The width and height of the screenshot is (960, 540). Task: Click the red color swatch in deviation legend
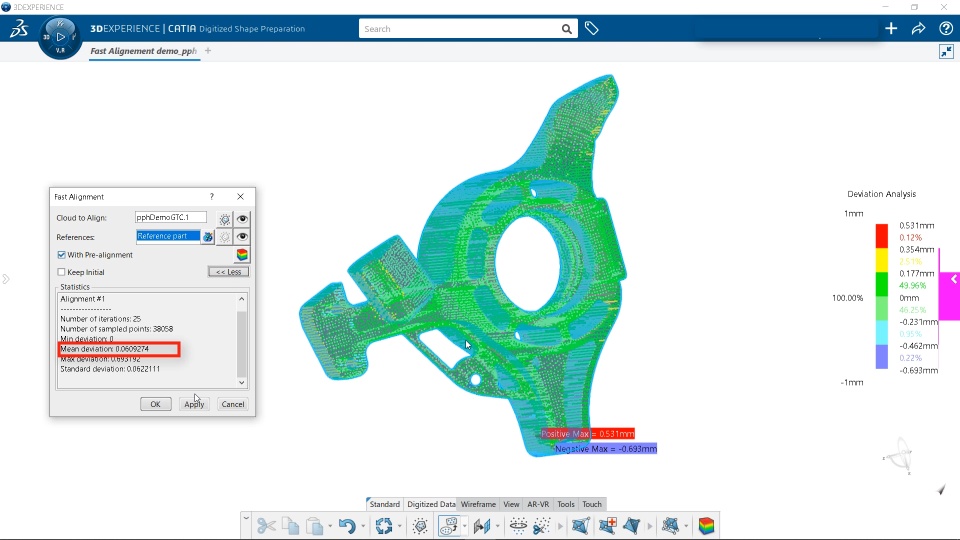point(882,236)
